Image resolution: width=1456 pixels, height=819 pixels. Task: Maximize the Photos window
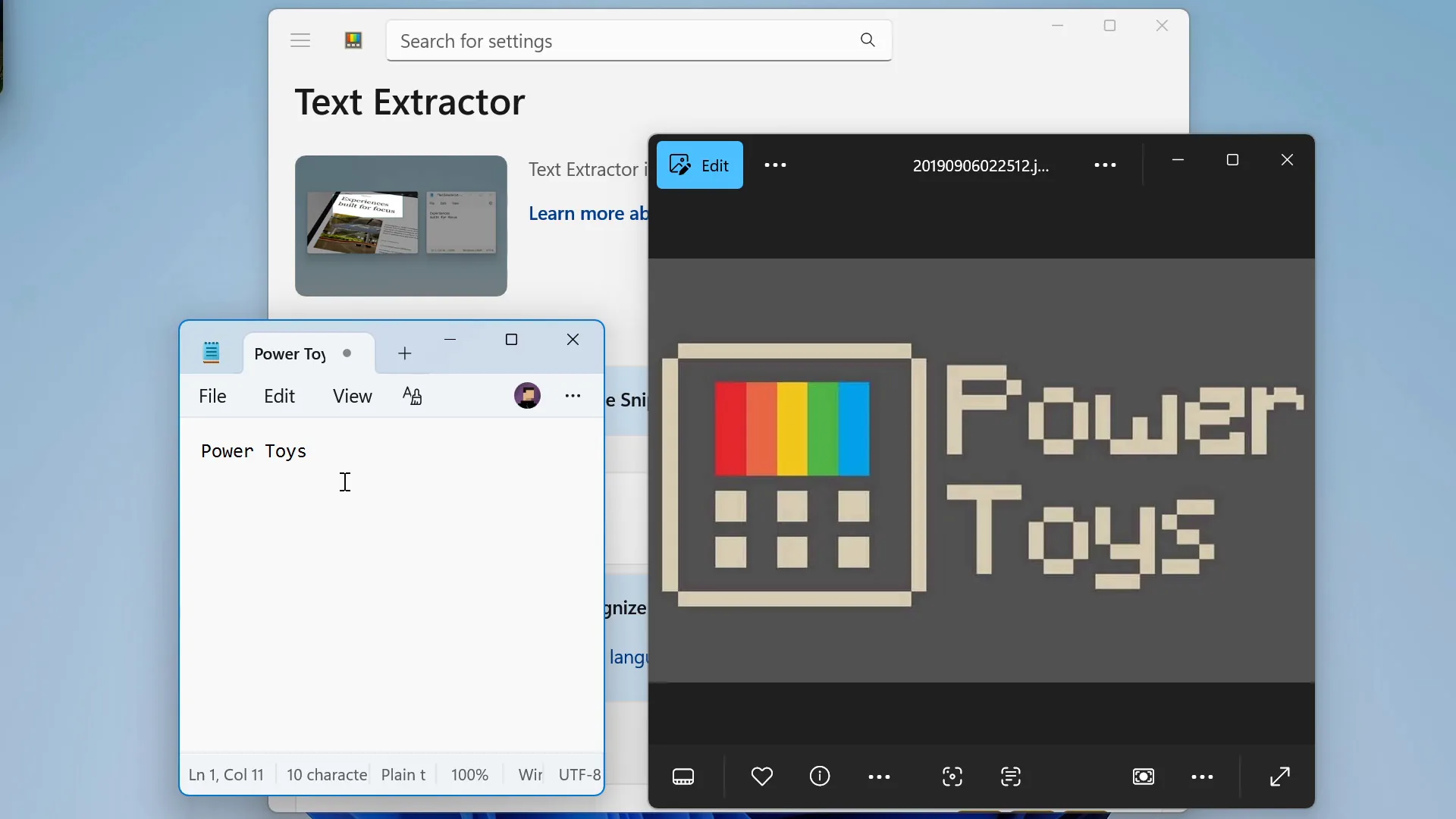click(1233, 160)
